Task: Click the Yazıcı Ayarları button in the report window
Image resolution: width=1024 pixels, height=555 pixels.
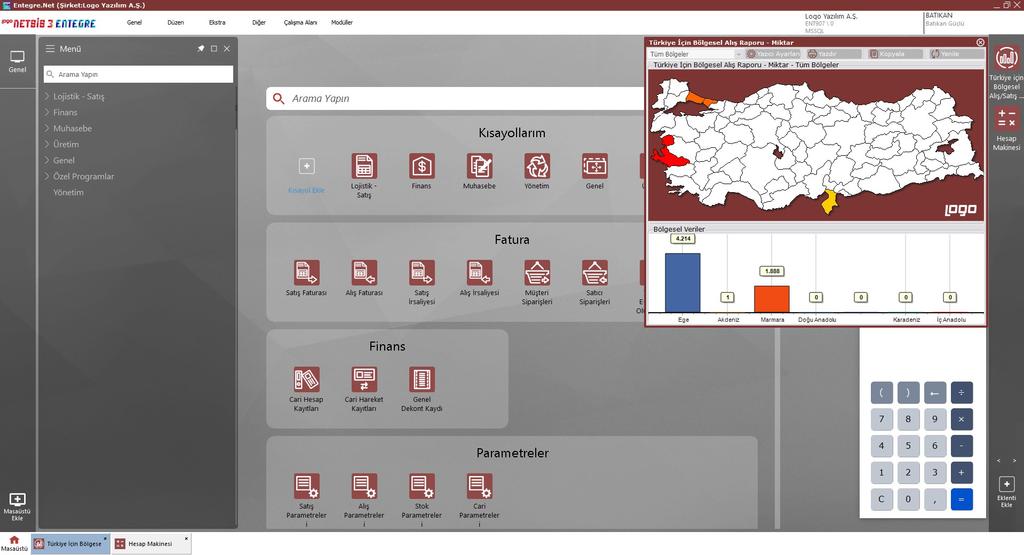Action: click(x=773, y=54)
